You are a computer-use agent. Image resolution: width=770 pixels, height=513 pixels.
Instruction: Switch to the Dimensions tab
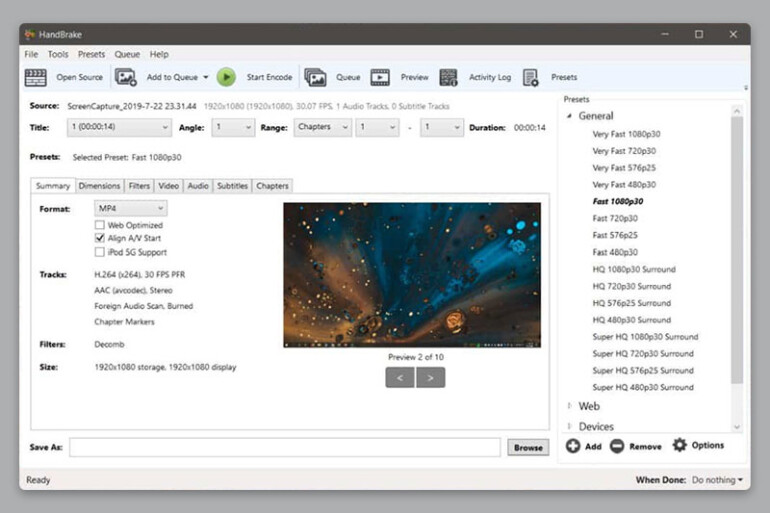(99, 186)
